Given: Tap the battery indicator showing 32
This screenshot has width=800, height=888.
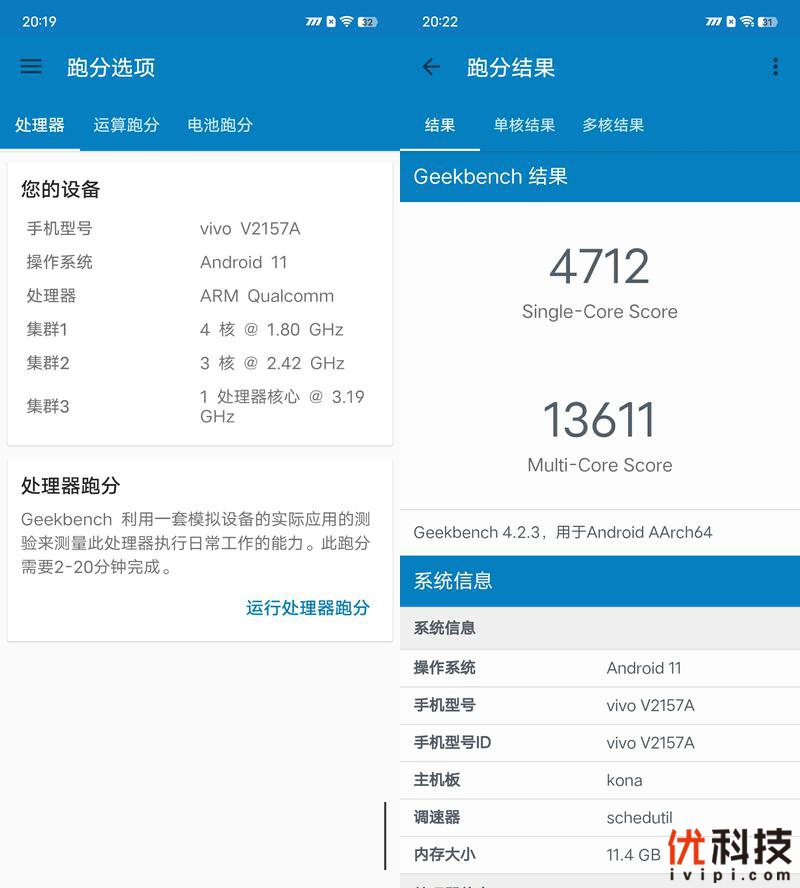Looking at the screenshot, I should [x=367, y=21].
